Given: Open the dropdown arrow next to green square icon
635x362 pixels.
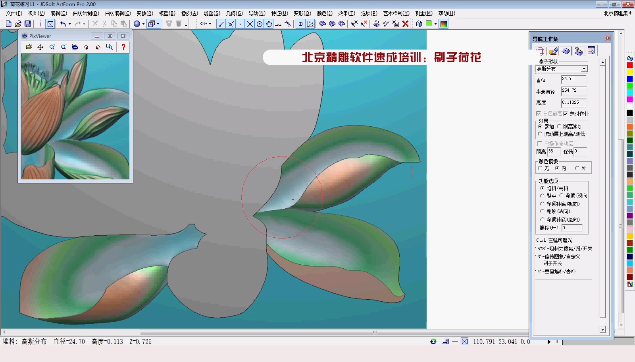Looking at the screenshot, I should click(x=435, y=24).
